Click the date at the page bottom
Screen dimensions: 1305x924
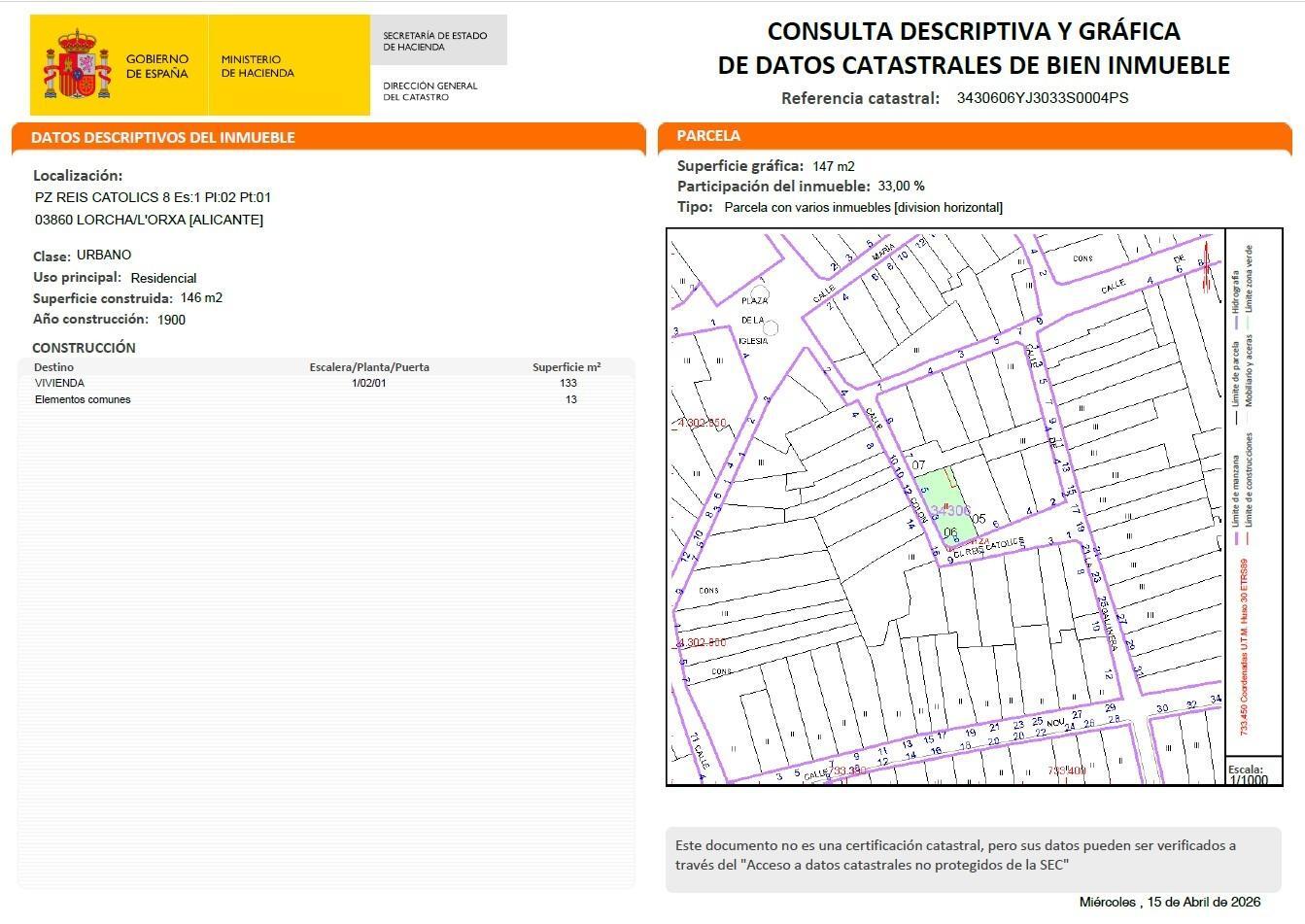coord(1170,902)
